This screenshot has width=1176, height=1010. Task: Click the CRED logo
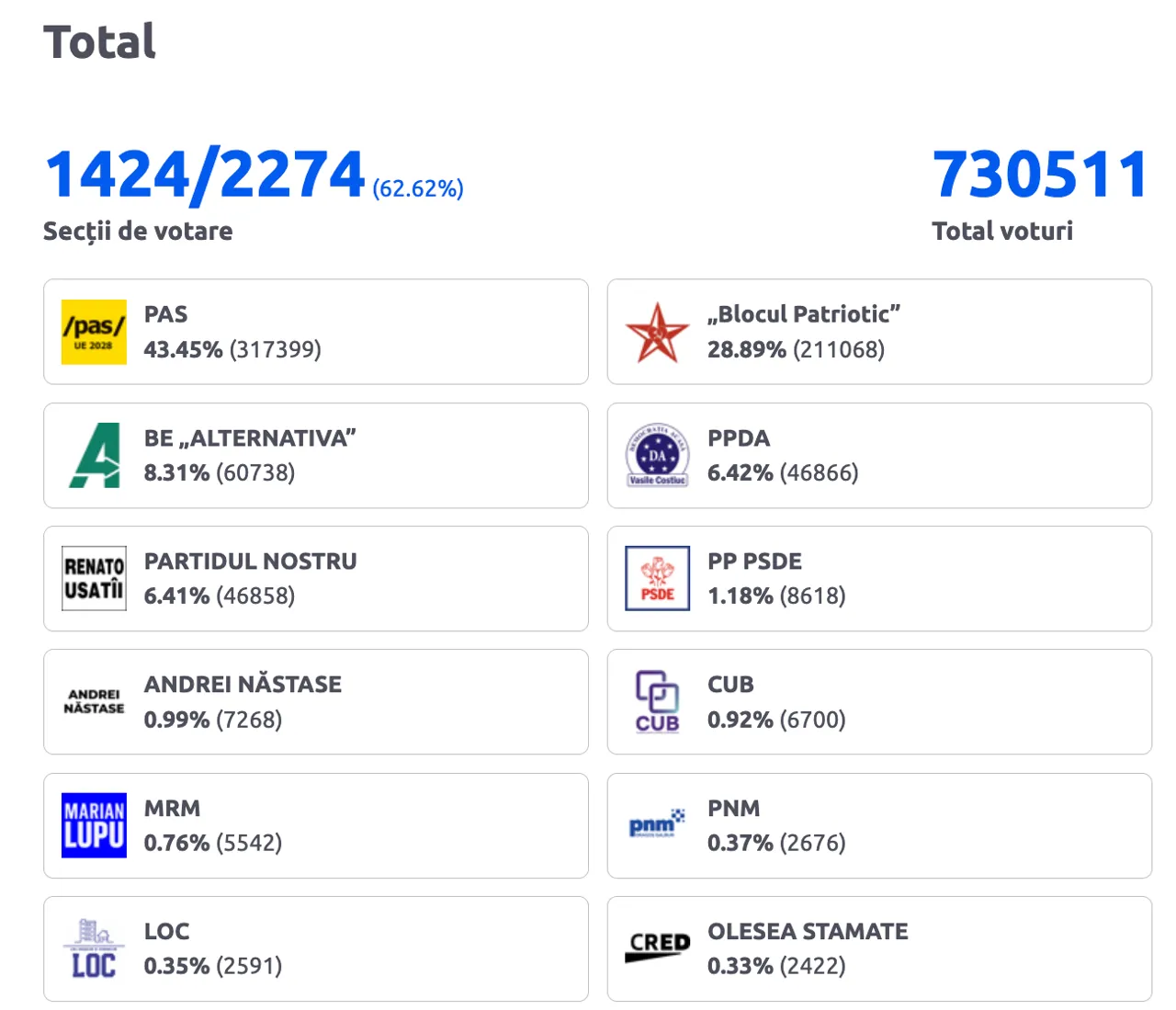pos(657,948)
